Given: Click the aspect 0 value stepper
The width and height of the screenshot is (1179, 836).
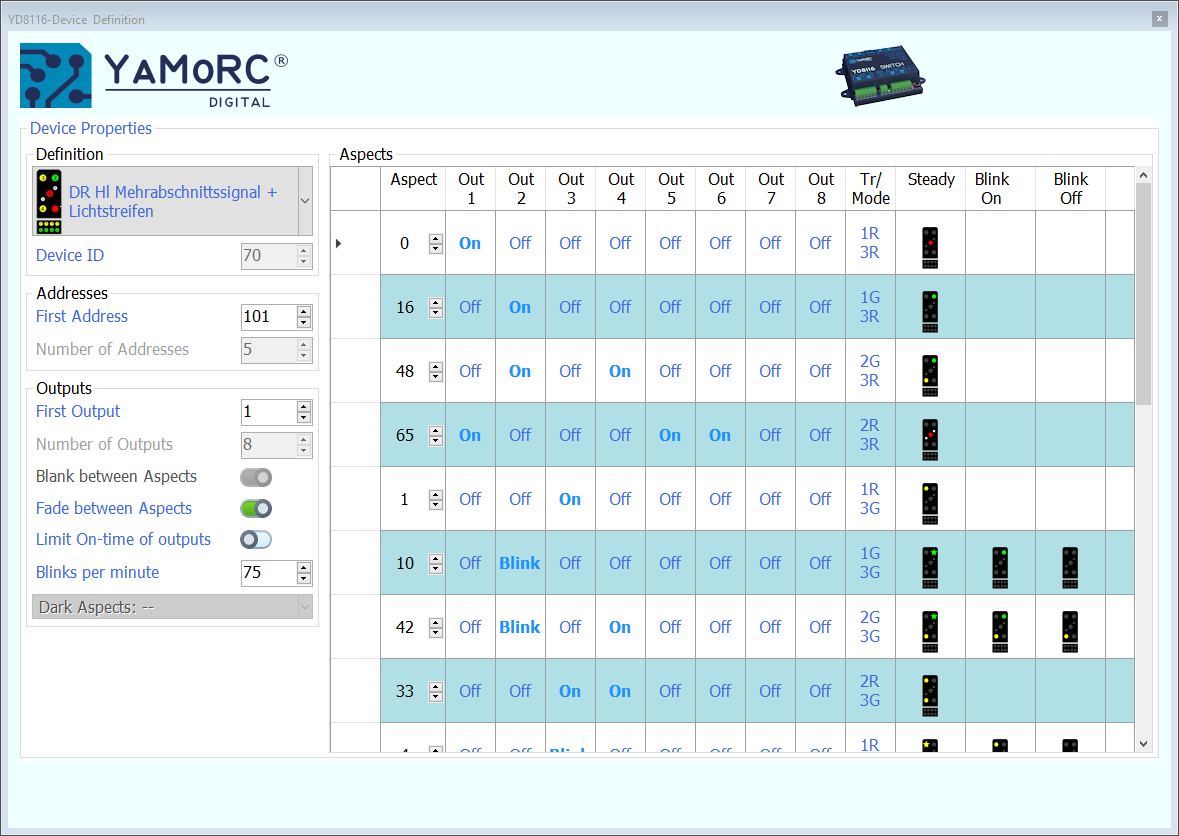Looking at the screenshot, I should tap(435, 244).
